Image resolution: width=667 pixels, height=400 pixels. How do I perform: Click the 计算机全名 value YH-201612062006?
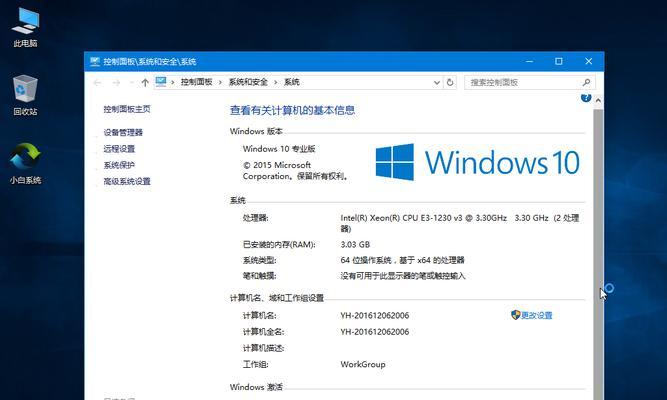click(375, 331)
